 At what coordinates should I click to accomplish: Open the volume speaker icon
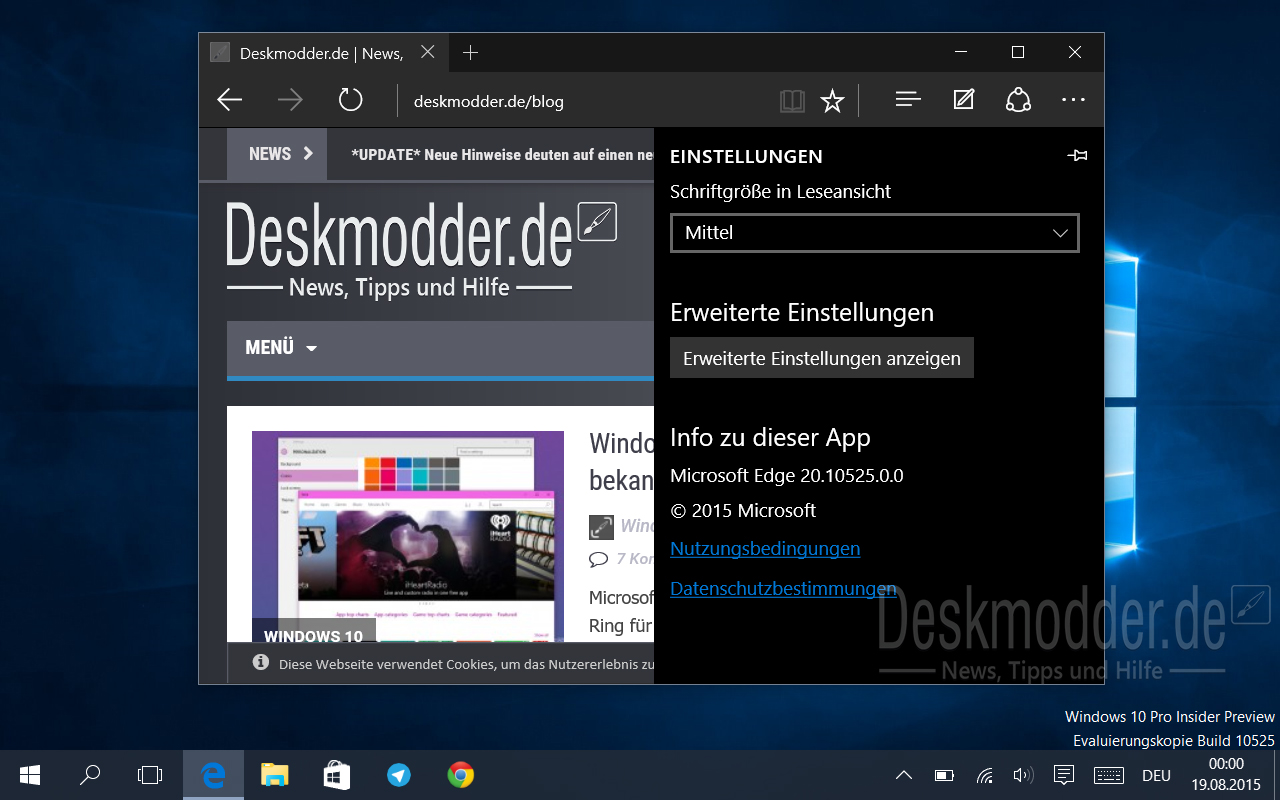coord(1023,775)
